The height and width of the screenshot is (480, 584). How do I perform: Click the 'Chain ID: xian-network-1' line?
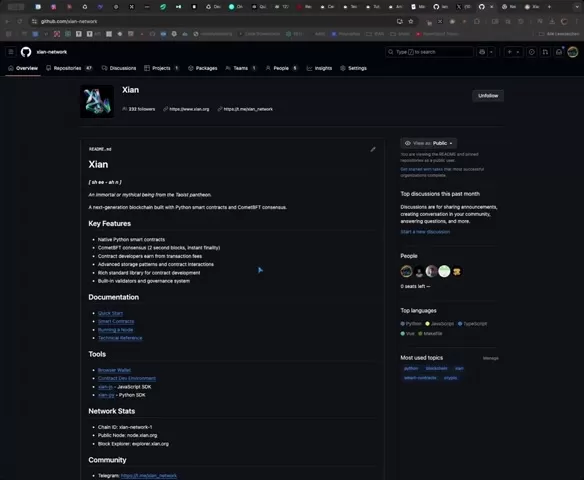point(125,427)
